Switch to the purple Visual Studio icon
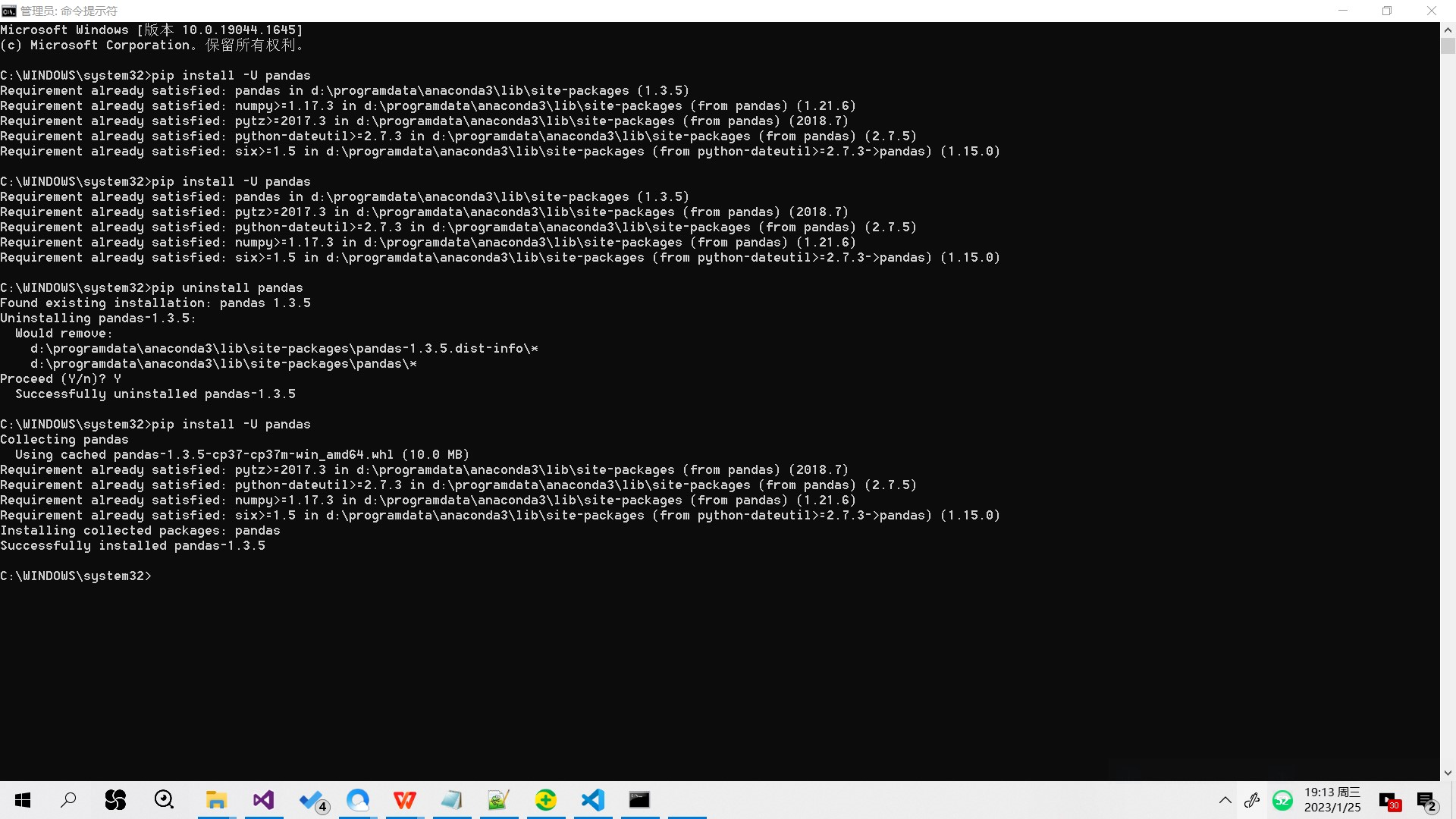Screen dimensions: 1456x819 [263, 800]
